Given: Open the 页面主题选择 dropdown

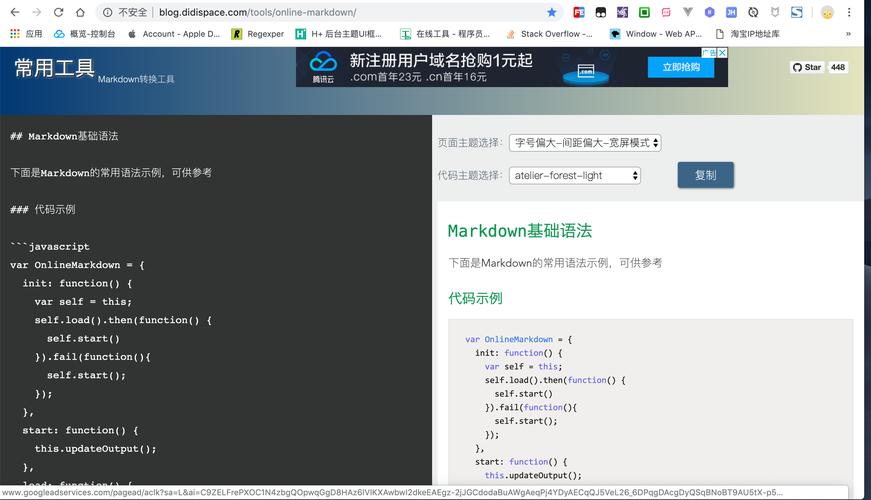Looking at the screenshot, I should click(585, 143).
